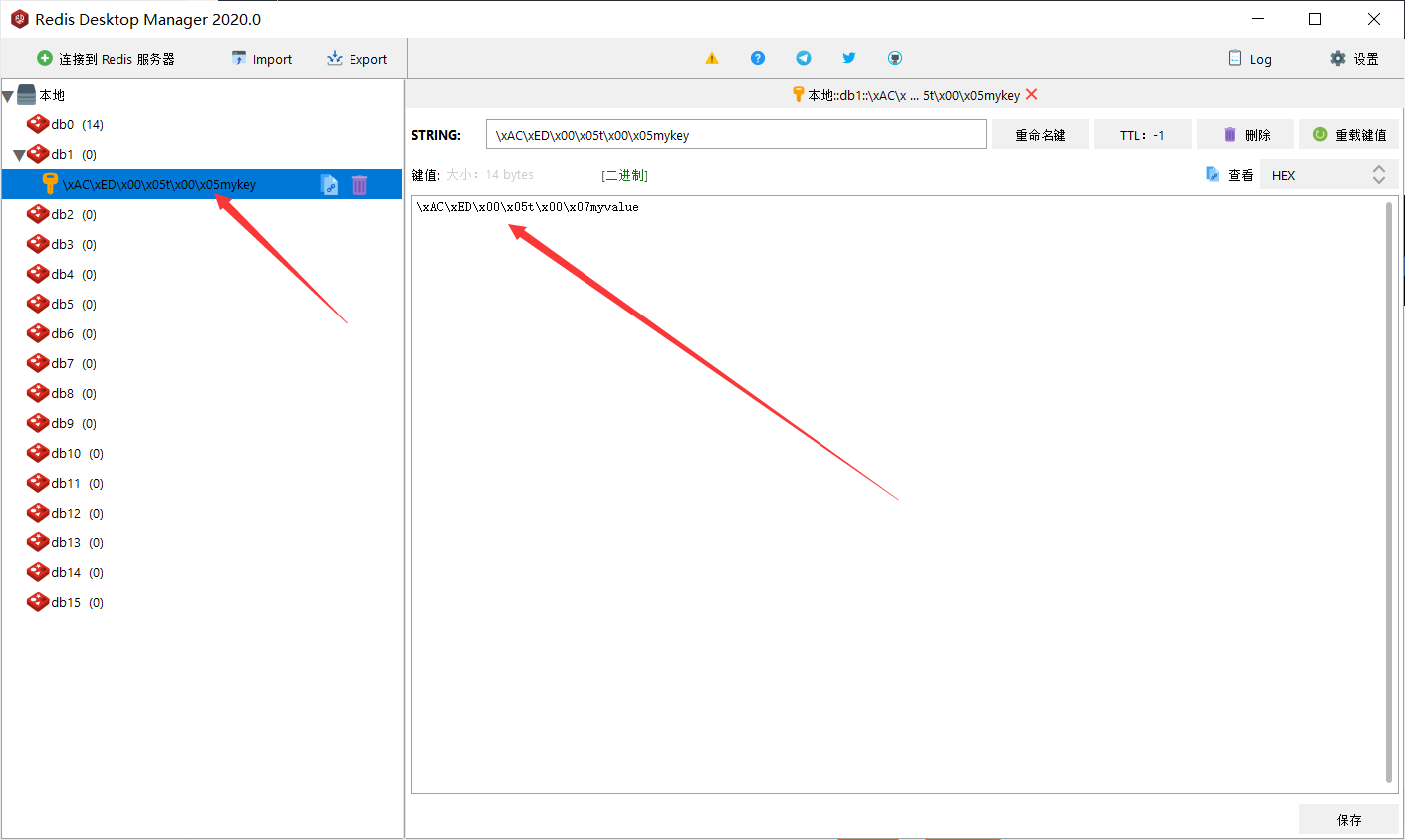
Task: Open the Import option
Action: point(262,59)
